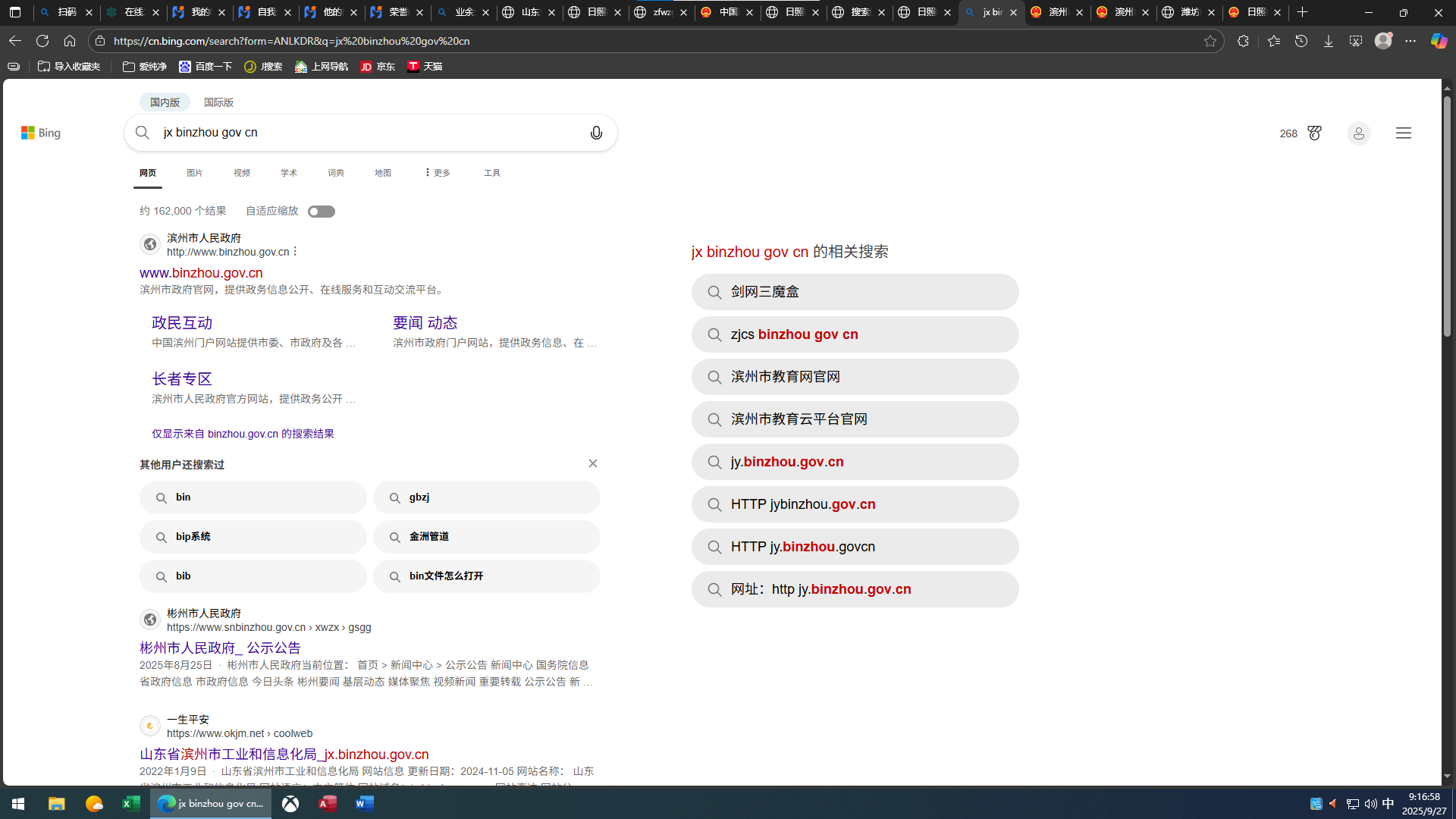Search suggestion bin文件怎么打开
This screenshot has height=819, width=1456.
[487, 576]
